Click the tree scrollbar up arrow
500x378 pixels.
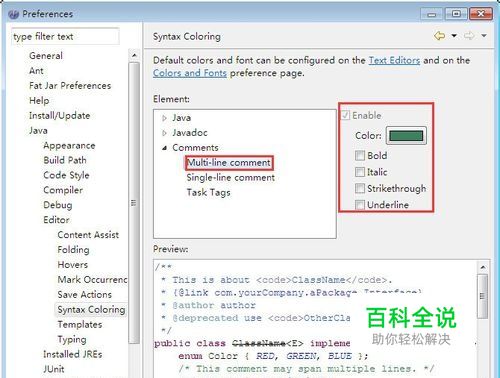click(x=134, y=55)
